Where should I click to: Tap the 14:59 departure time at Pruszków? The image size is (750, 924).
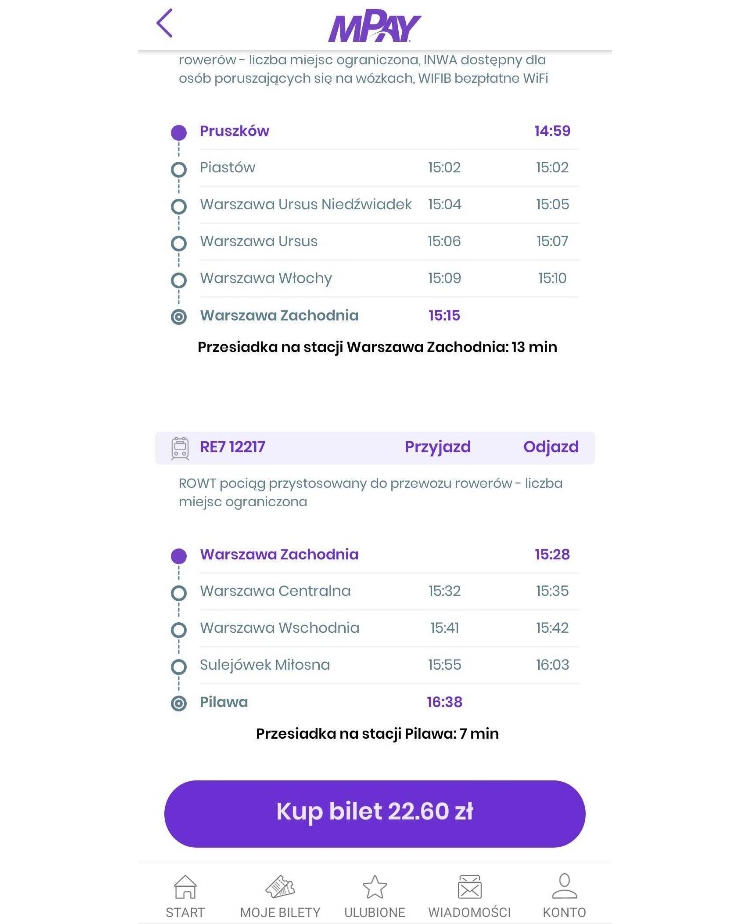pos(553,131)
